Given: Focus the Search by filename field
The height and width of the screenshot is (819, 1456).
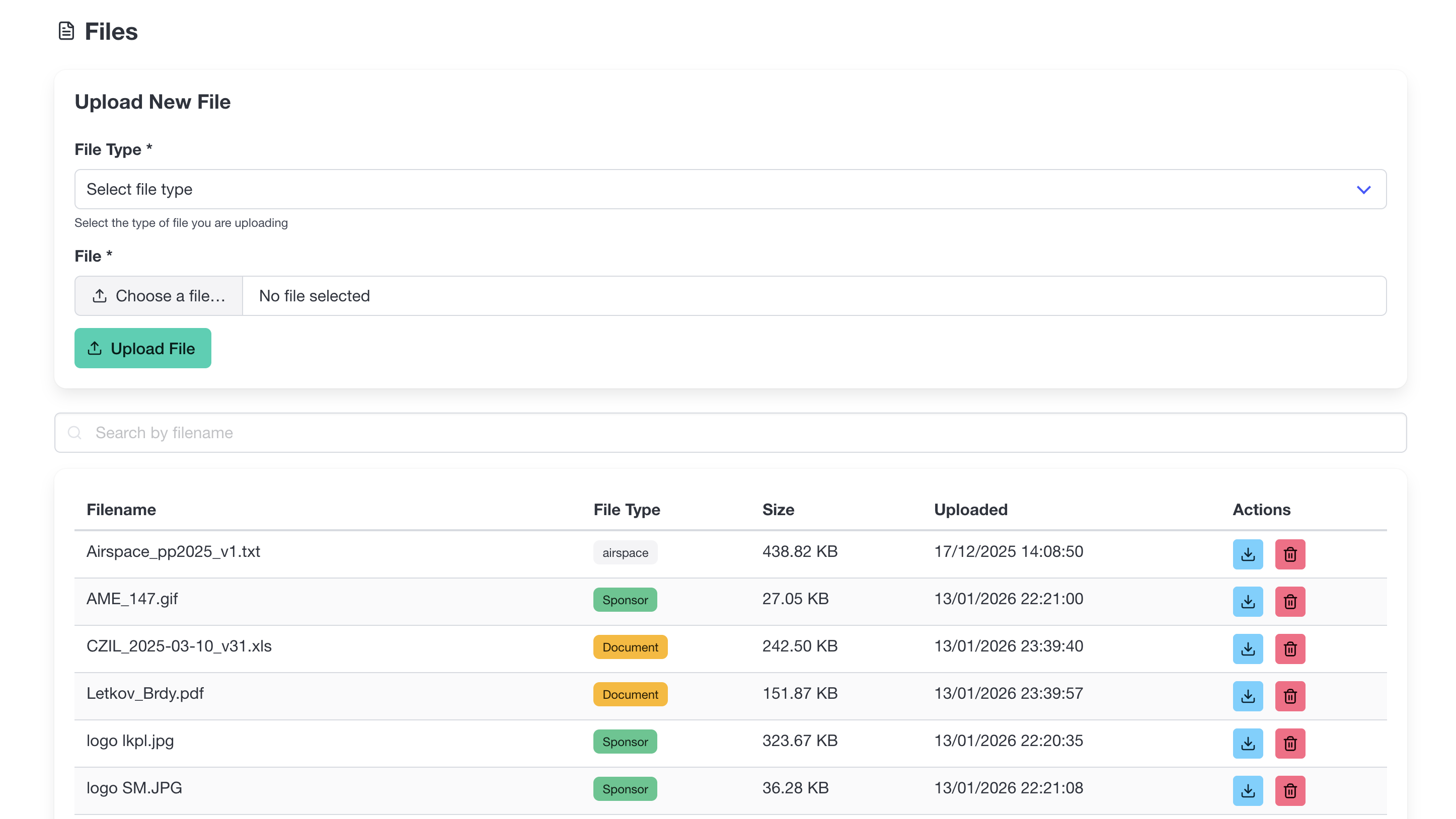Looking at the screenshot, I should [729, 433].
